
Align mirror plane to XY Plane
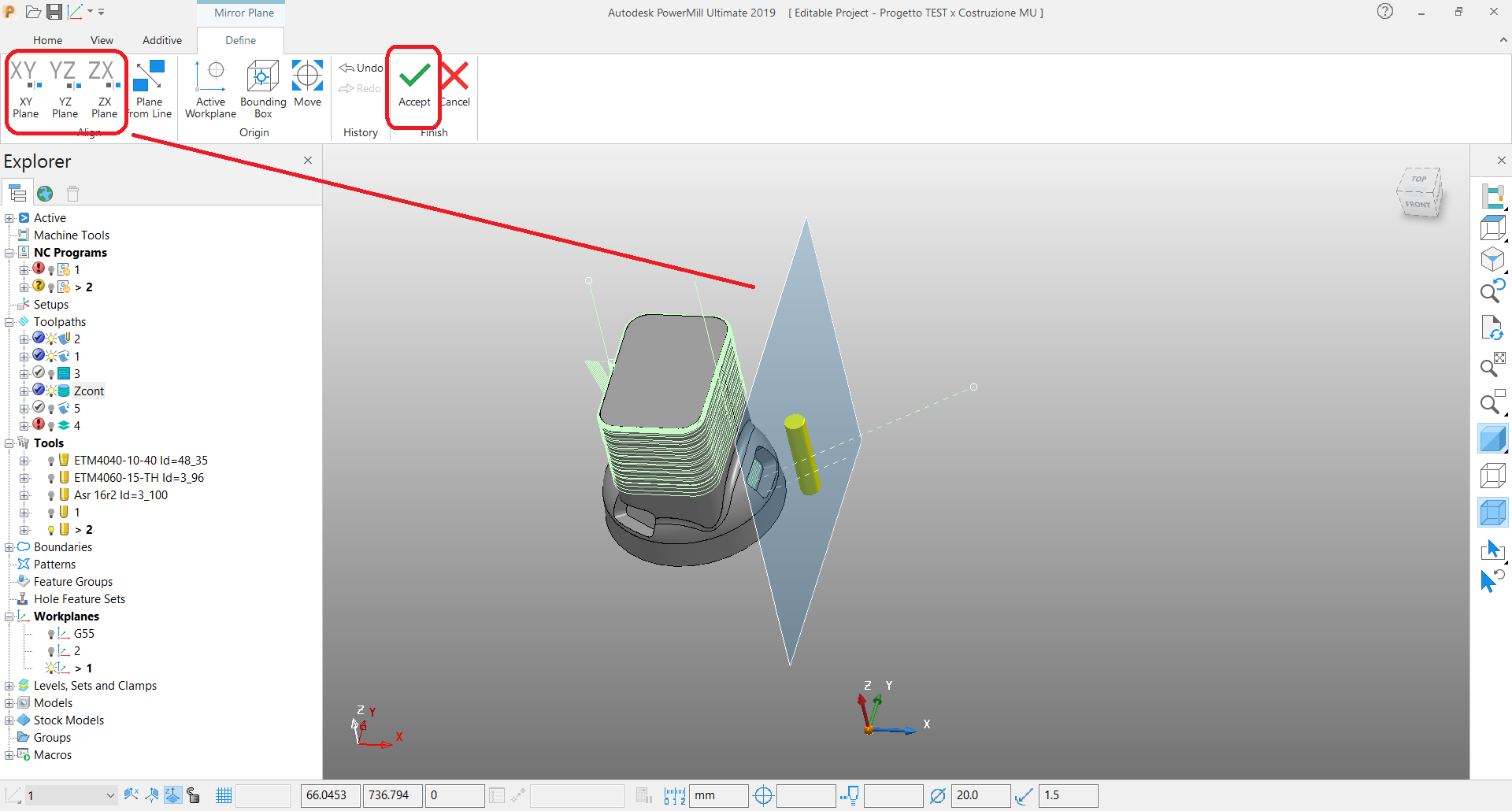click(25, 89)
